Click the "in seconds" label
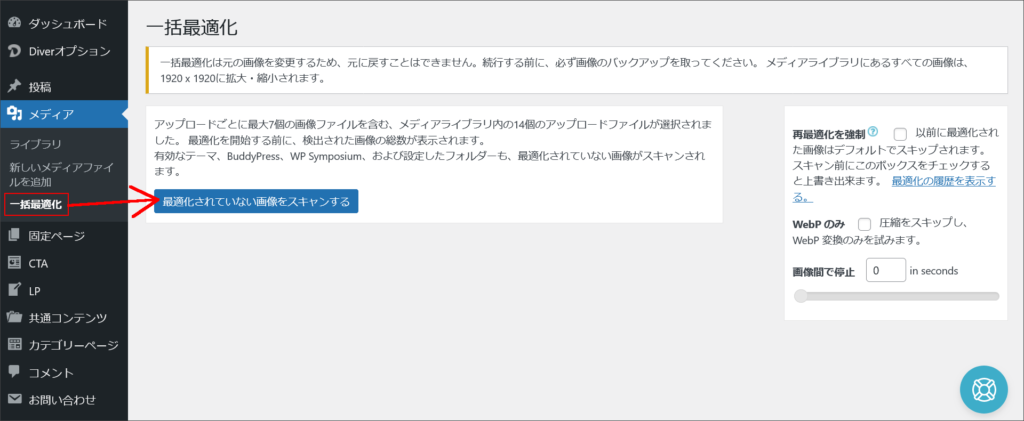Screen dimensions: 1024x421 click(x=934, y=270)
